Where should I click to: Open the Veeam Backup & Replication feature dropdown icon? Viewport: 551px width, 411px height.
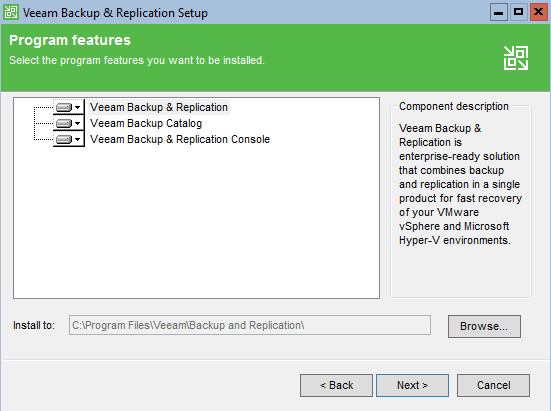[x=69, y=107]
